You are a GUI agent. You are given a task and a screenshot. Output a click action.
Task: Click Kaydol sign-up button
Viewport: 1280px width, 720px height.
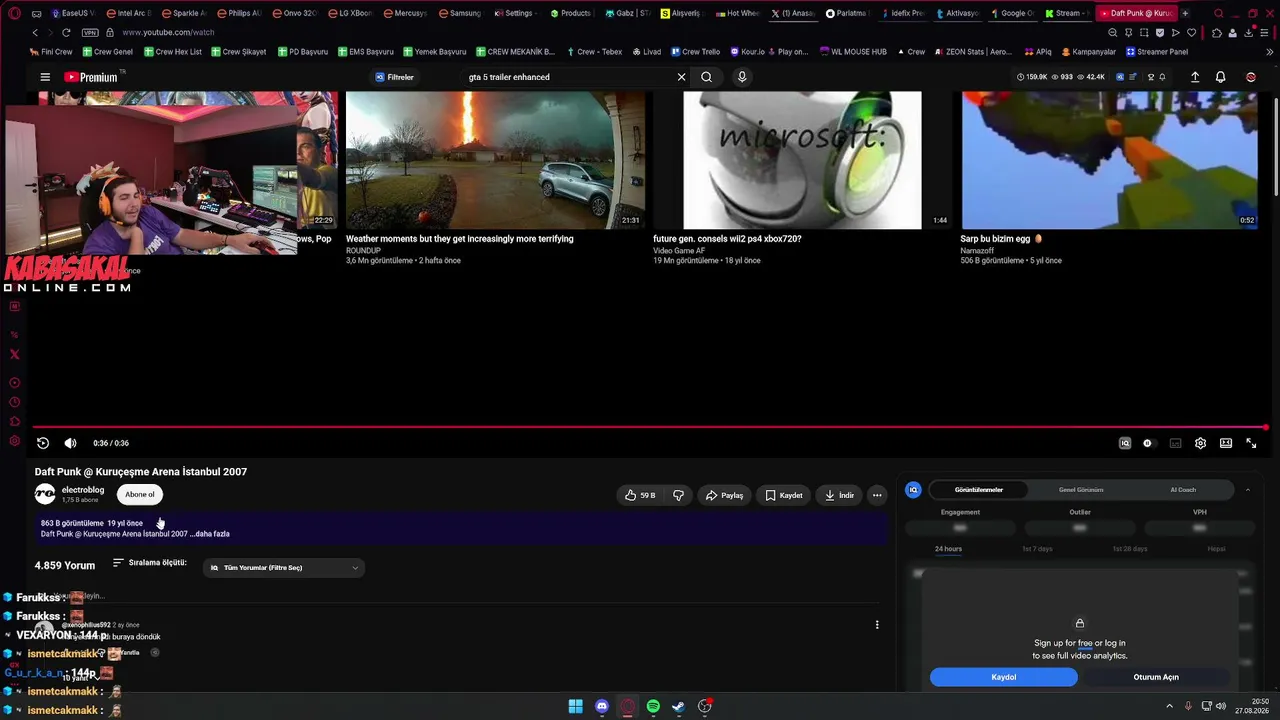[1004, 677]
